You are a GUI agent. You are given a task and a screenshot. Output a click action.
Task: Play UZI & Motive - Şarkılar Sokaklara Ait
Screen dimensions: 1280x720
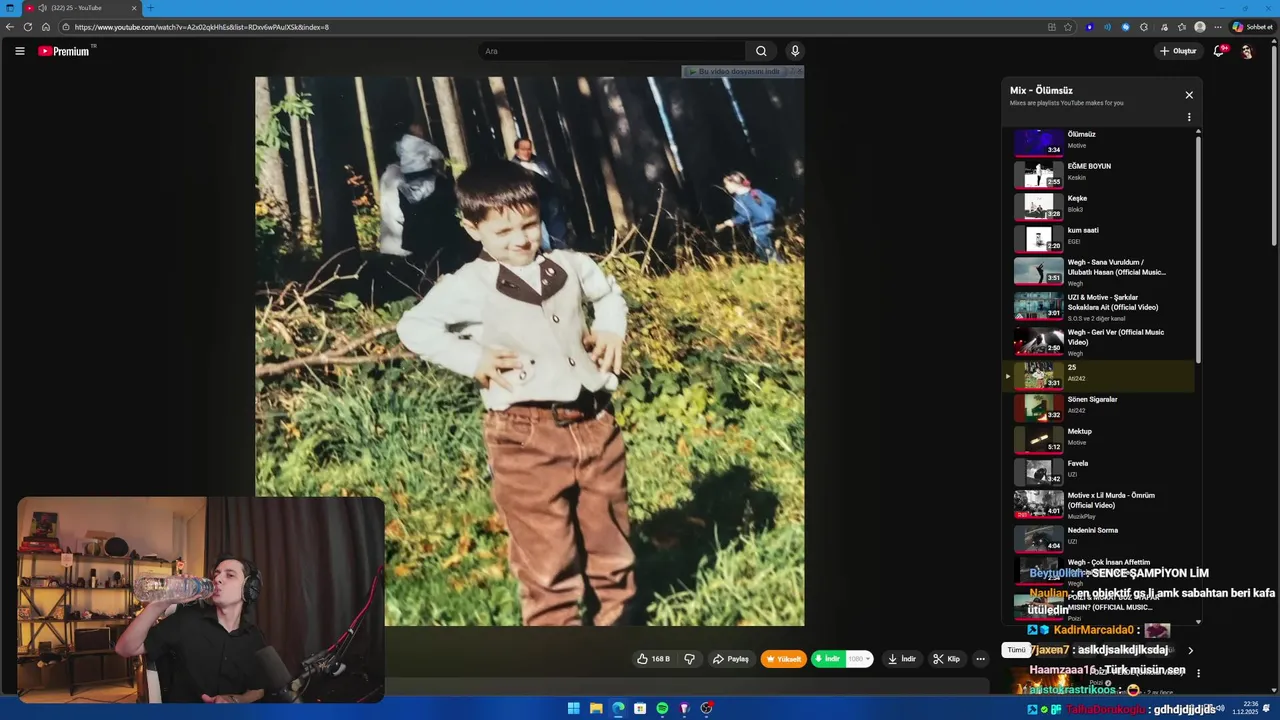point(1100,307)
